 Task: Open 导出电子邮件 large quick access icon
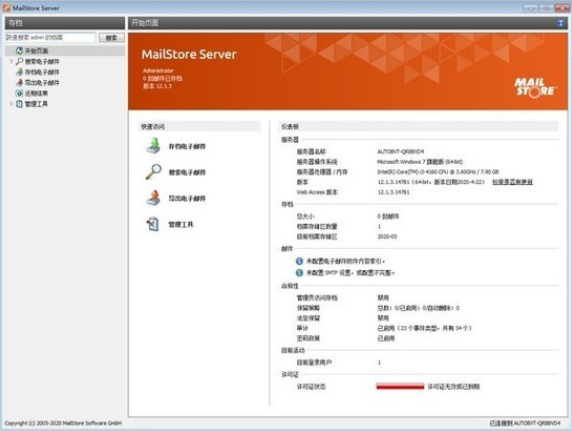click(154, 198)
